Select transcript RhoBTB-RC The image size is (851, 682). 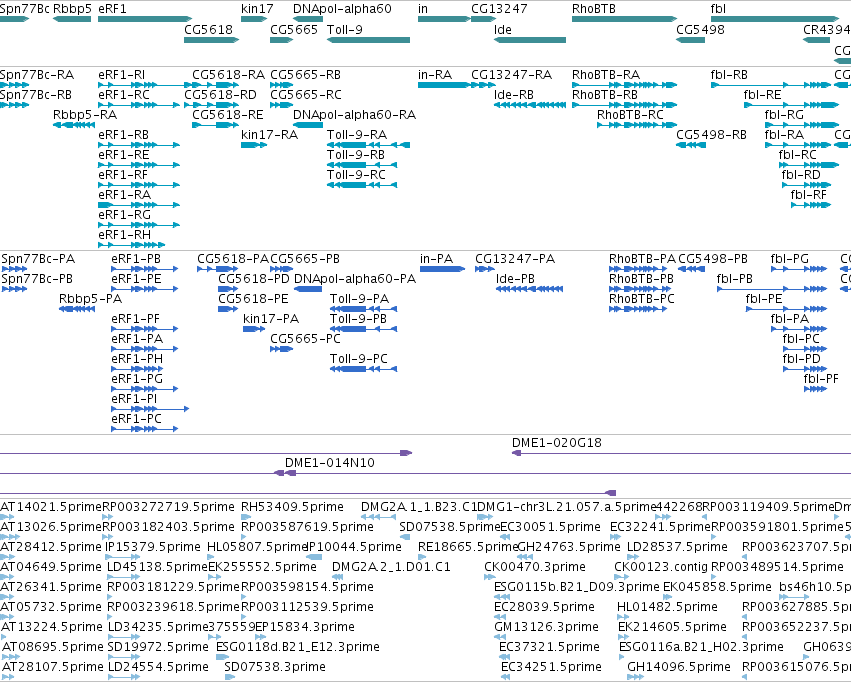pyautogui.click(x=637, y=125)
